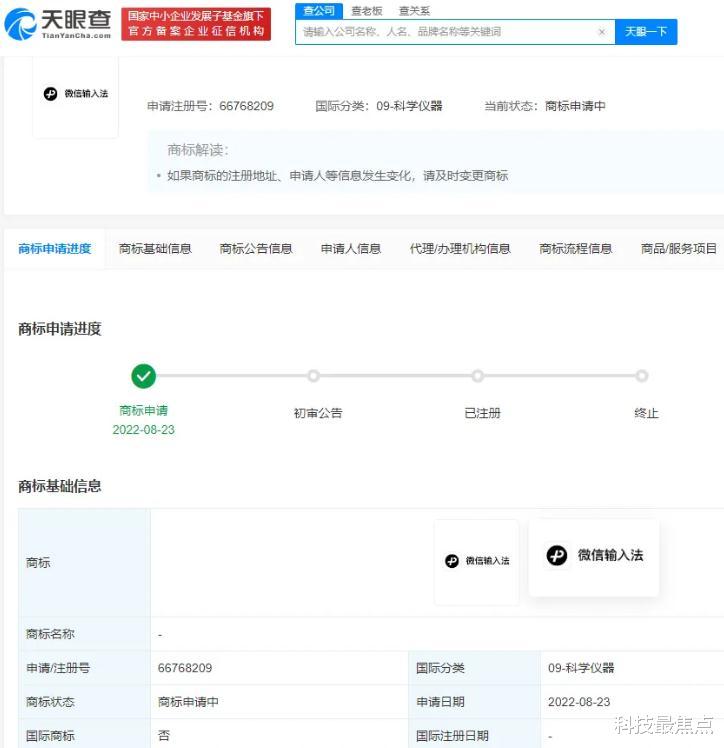
Task: Switch to the 查老板 search tab
Action: pos(366,11)
